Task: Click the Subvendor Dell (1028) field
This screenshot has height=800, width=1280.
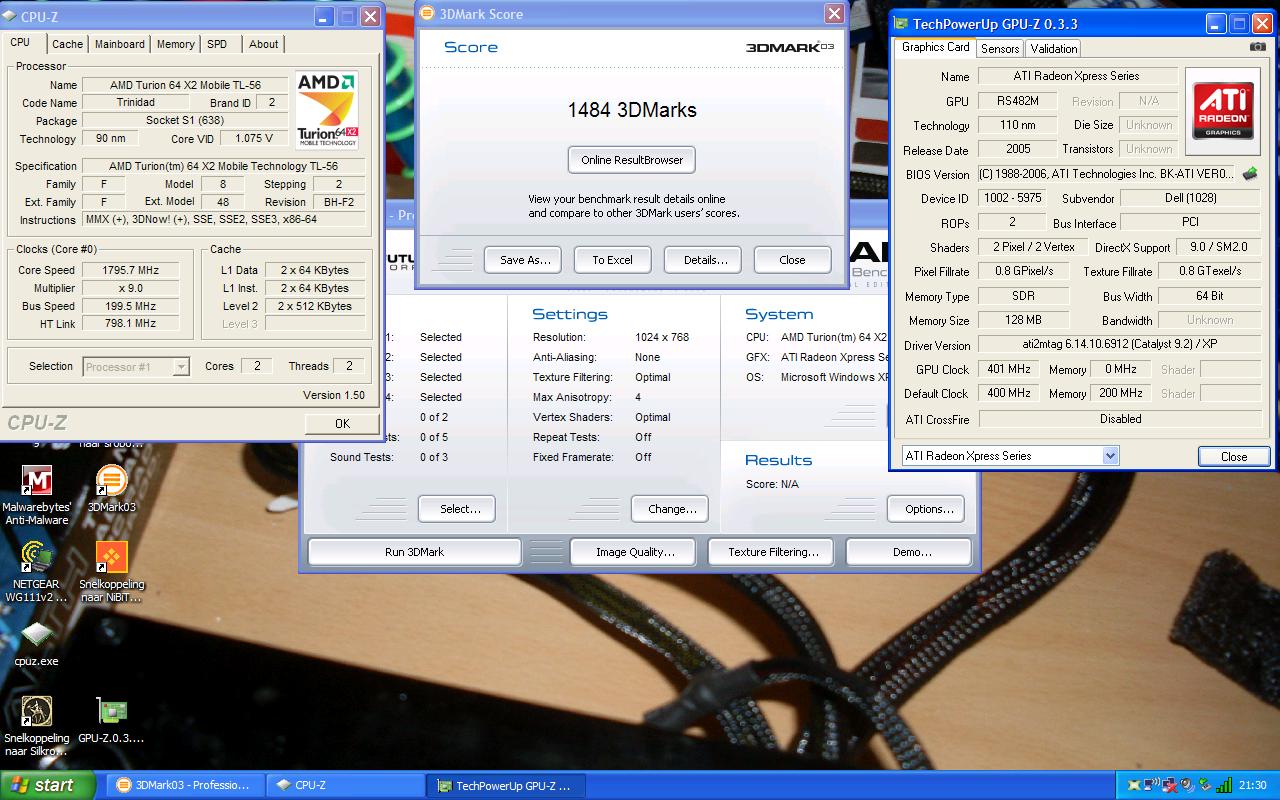Action: [1191, 198]
